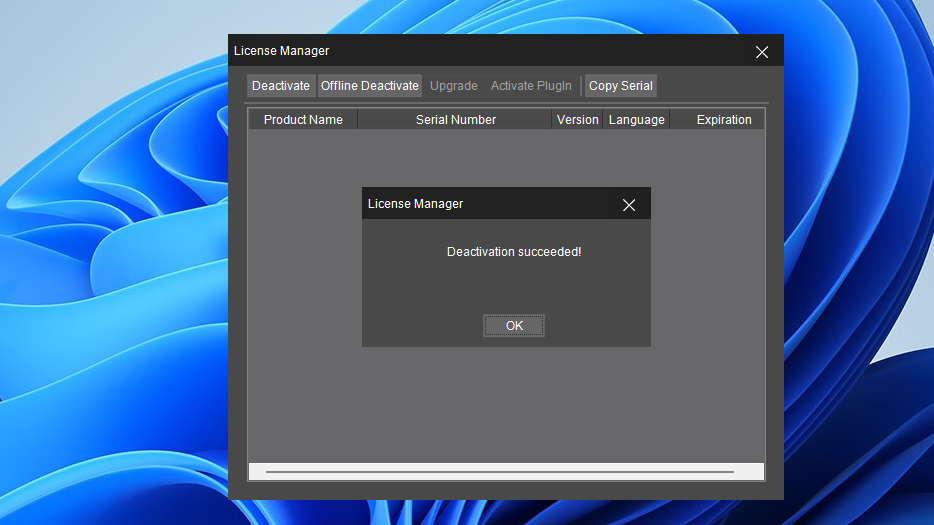Choose the Activate PlugIn toolbar item
Image resolution: width=934 pixels, height=525 pixels.
click(531, 86)
